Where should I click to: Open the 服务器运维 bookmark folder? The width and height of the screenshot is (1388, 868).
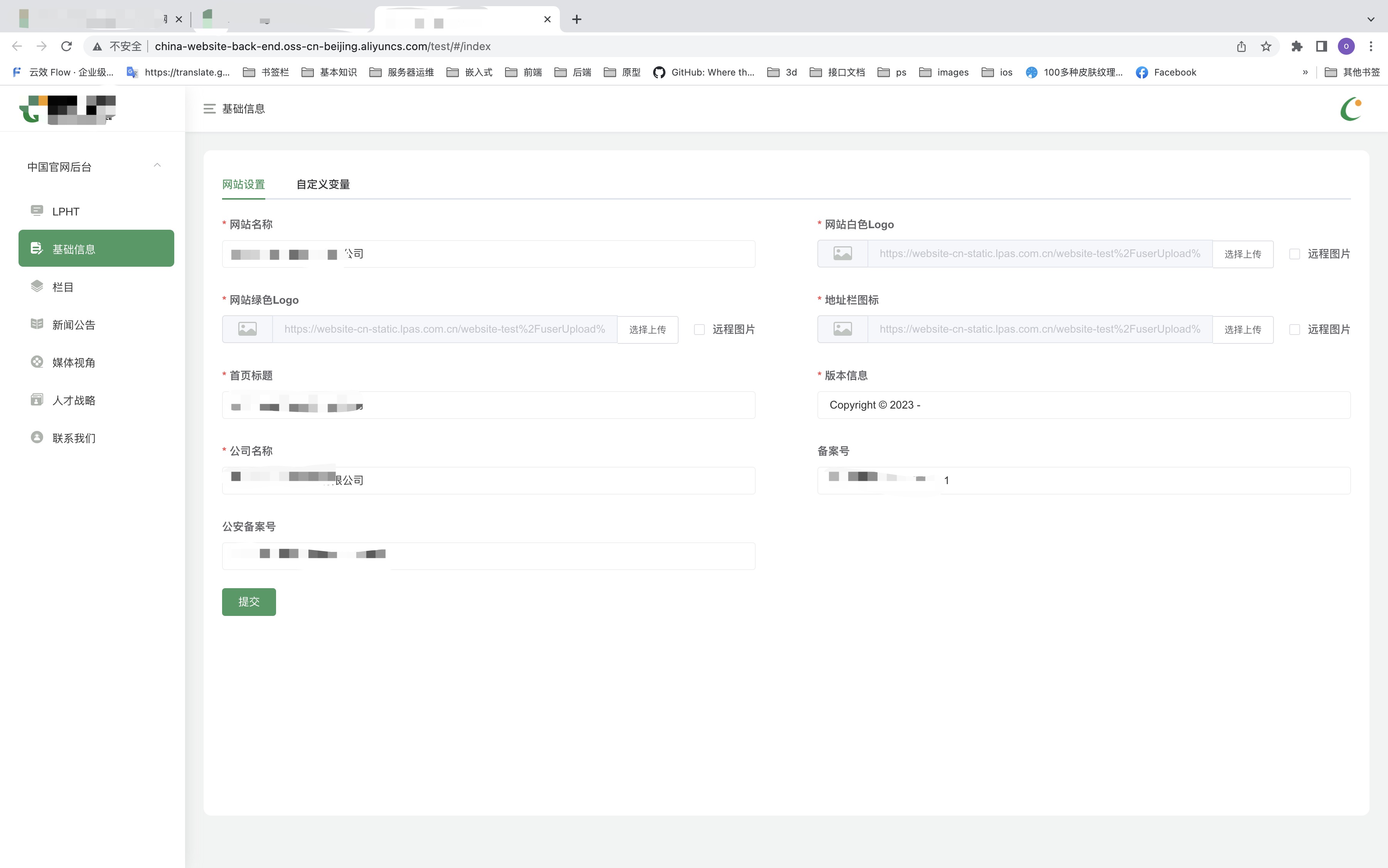pyautogui.click(x=401, y=72)
